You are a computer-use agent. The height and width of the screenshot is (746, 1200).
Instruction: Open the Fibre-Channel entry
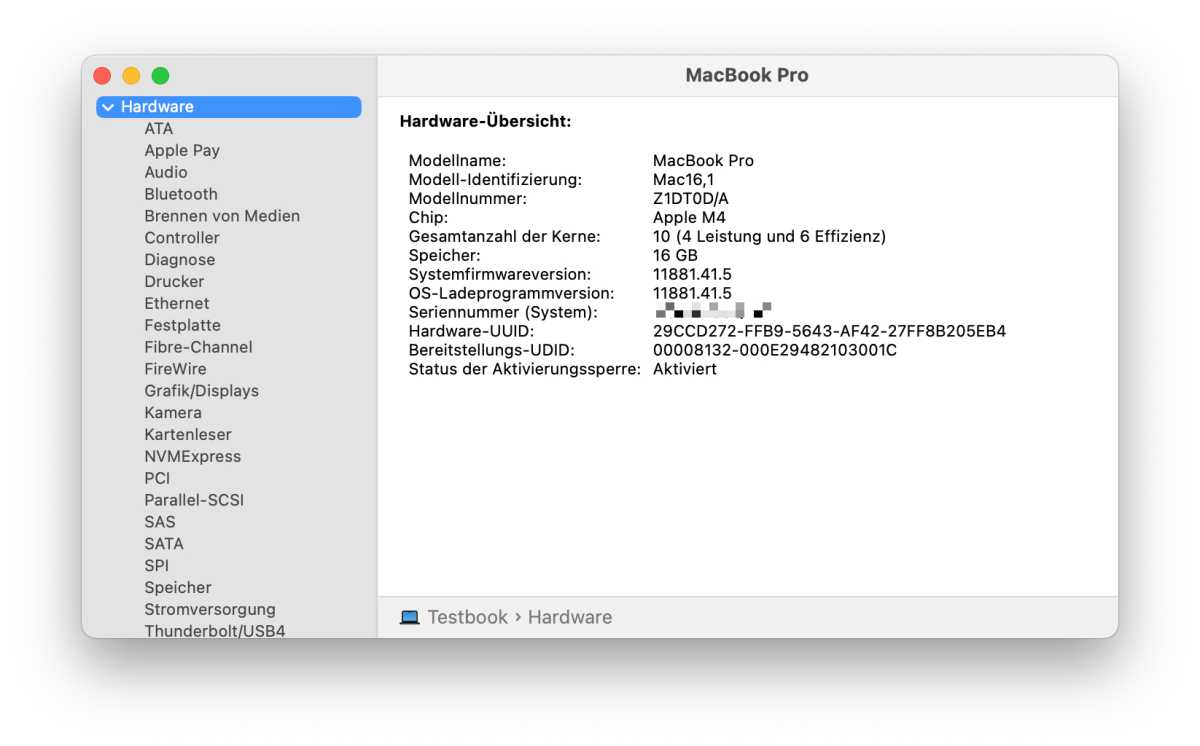pos(199,347)
